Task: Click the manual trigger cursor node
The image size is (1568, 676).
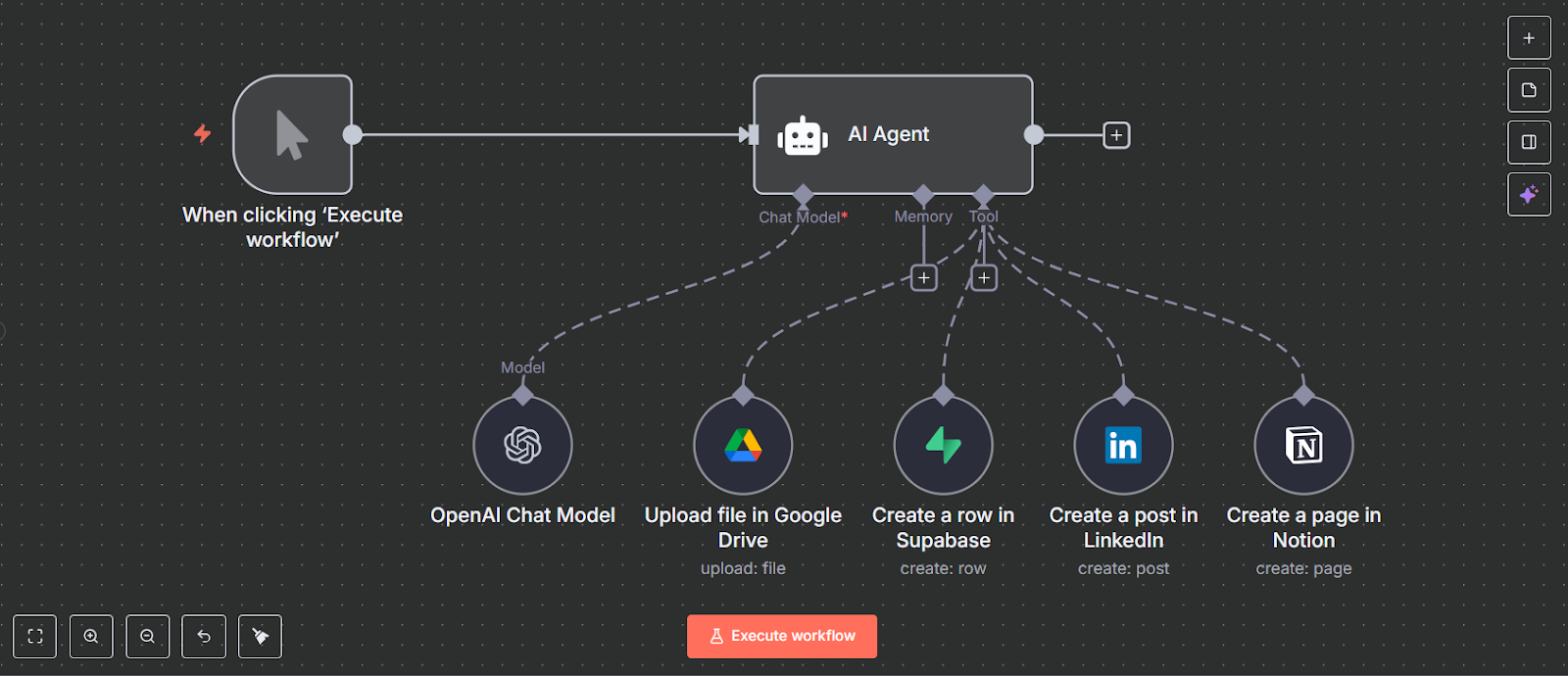Action: (x=292, y=134)
